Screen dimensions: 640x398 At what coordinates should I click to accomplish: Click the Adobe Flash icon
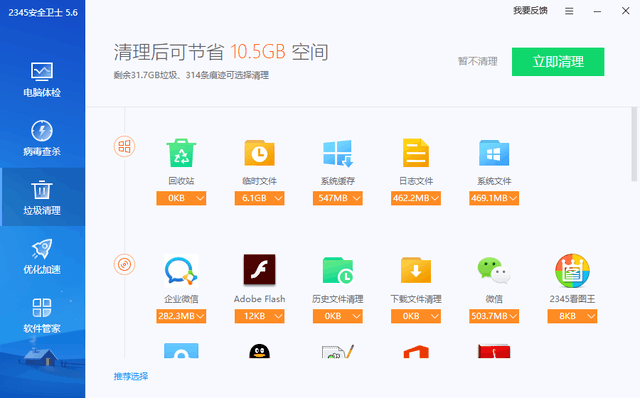(260, 269)
